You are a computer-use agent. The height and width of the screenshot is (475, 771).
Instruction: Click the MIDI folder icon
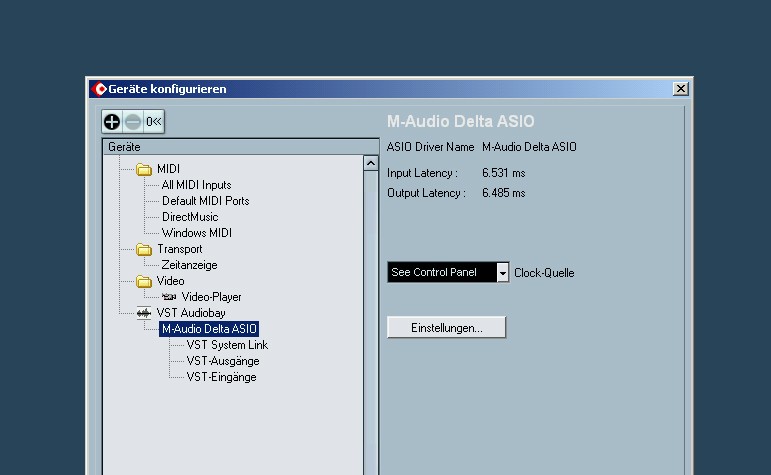click(x=144, y=169)
